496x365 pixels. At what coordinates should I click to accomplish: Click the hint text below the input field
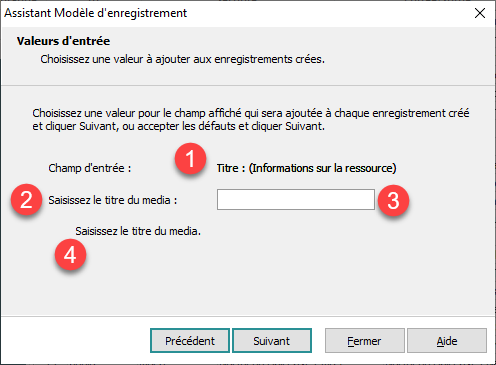point(138,231)
